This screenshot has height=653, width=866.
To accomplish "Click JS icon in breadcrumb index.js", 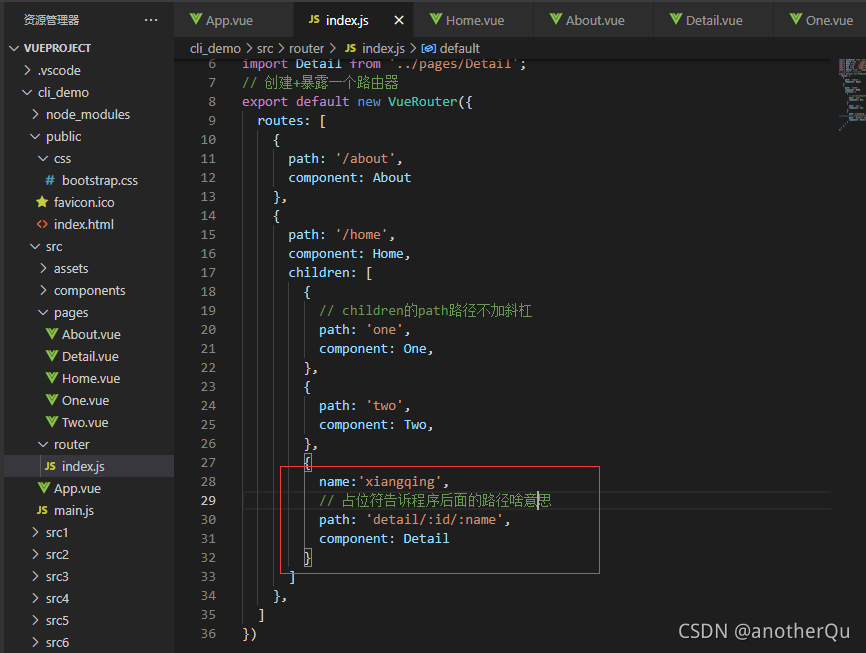I will point(350,48).
